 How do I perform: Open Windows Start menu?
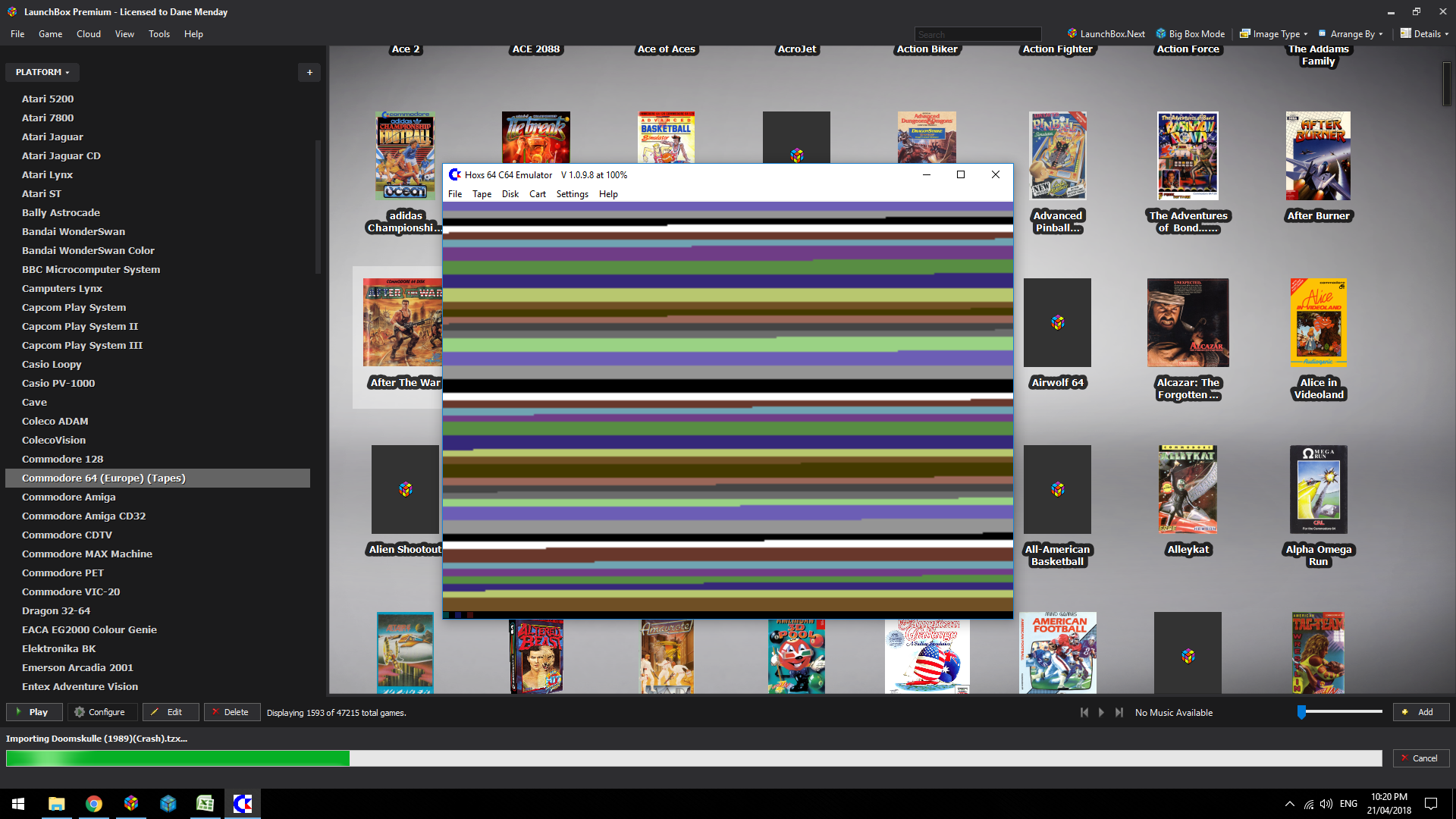[x=18, y=804]
